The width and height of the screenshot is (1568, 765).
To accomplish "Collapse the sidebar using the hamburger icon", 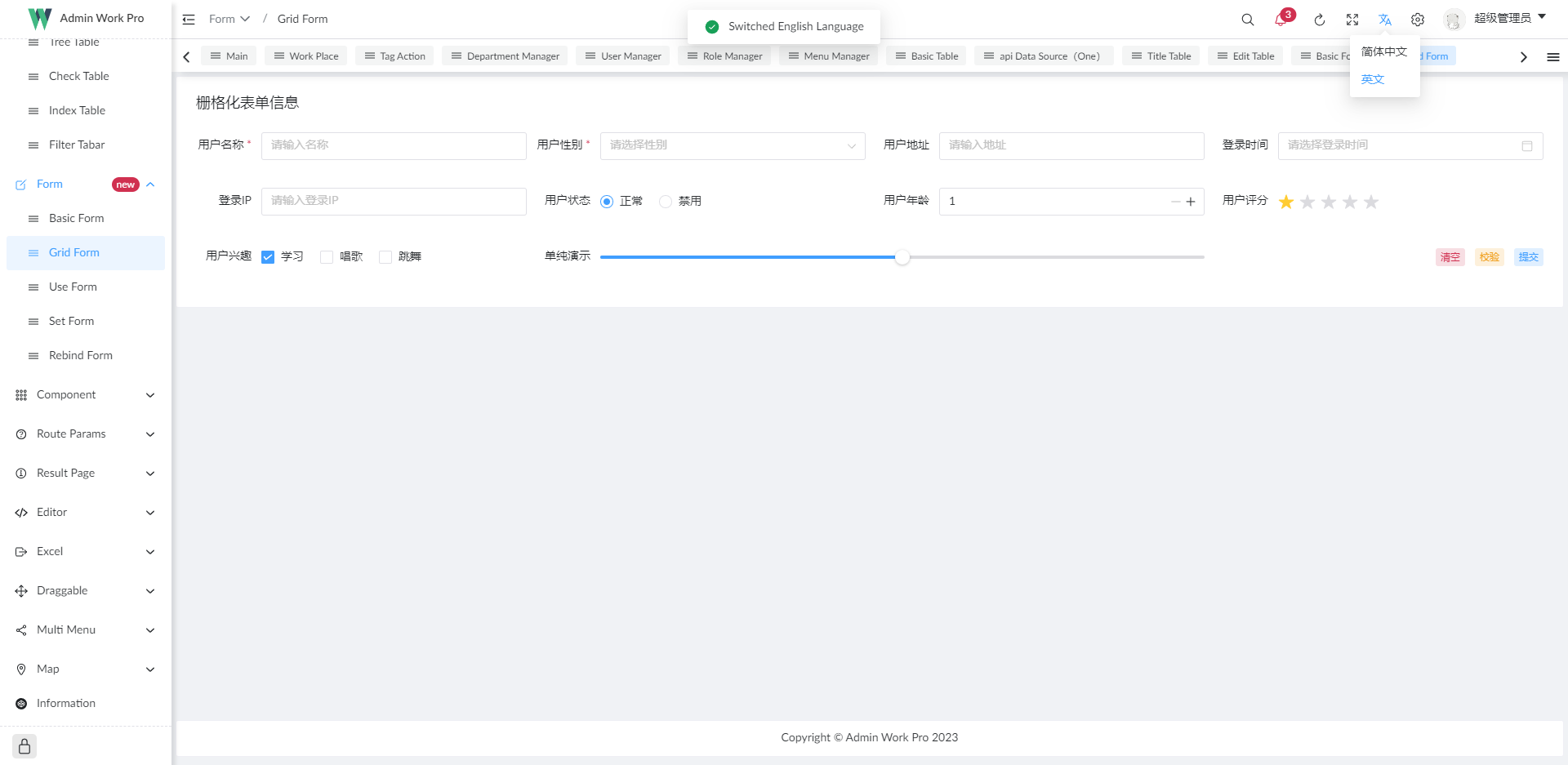I will pyautogui.click(x=189, y=19).
